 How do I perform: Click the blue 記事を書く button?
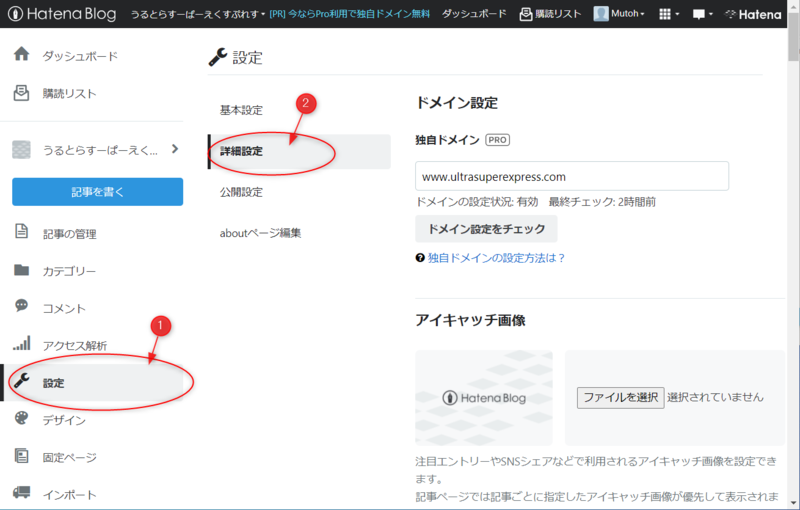click(97, 192)
